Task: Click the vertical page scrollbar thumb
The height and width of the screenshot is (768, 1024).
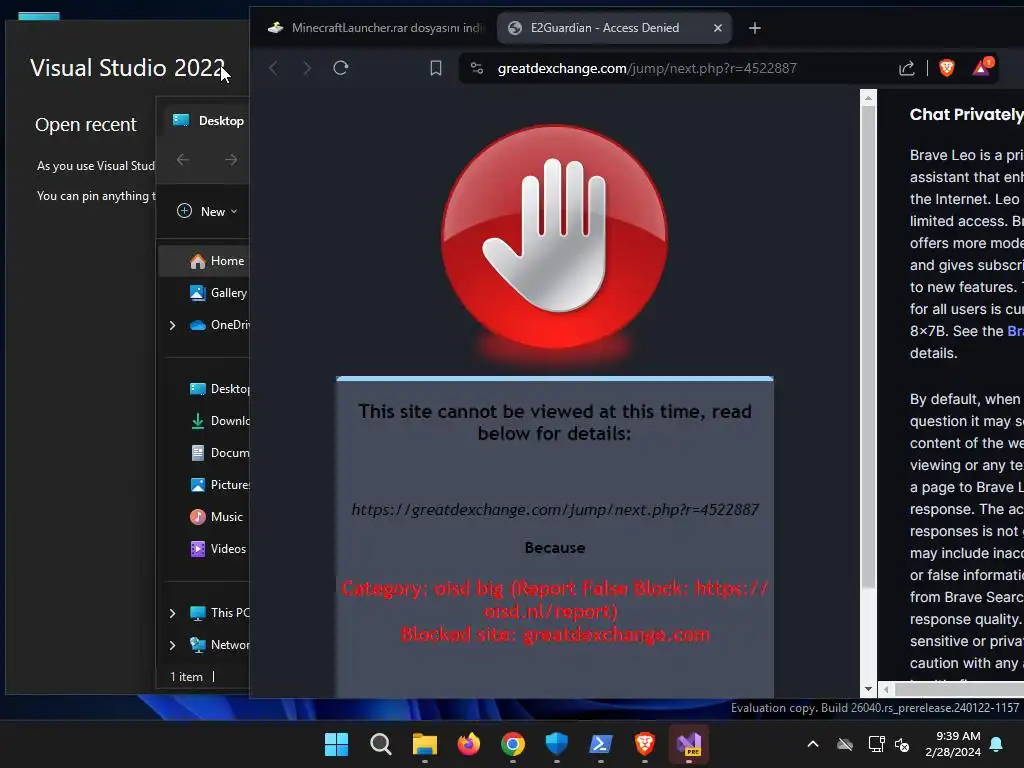Action: click(868, 346)
